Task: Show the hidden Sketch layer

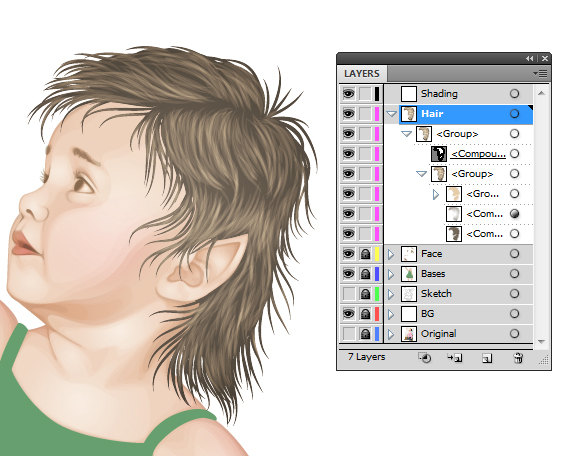Action: pos(348,294)
